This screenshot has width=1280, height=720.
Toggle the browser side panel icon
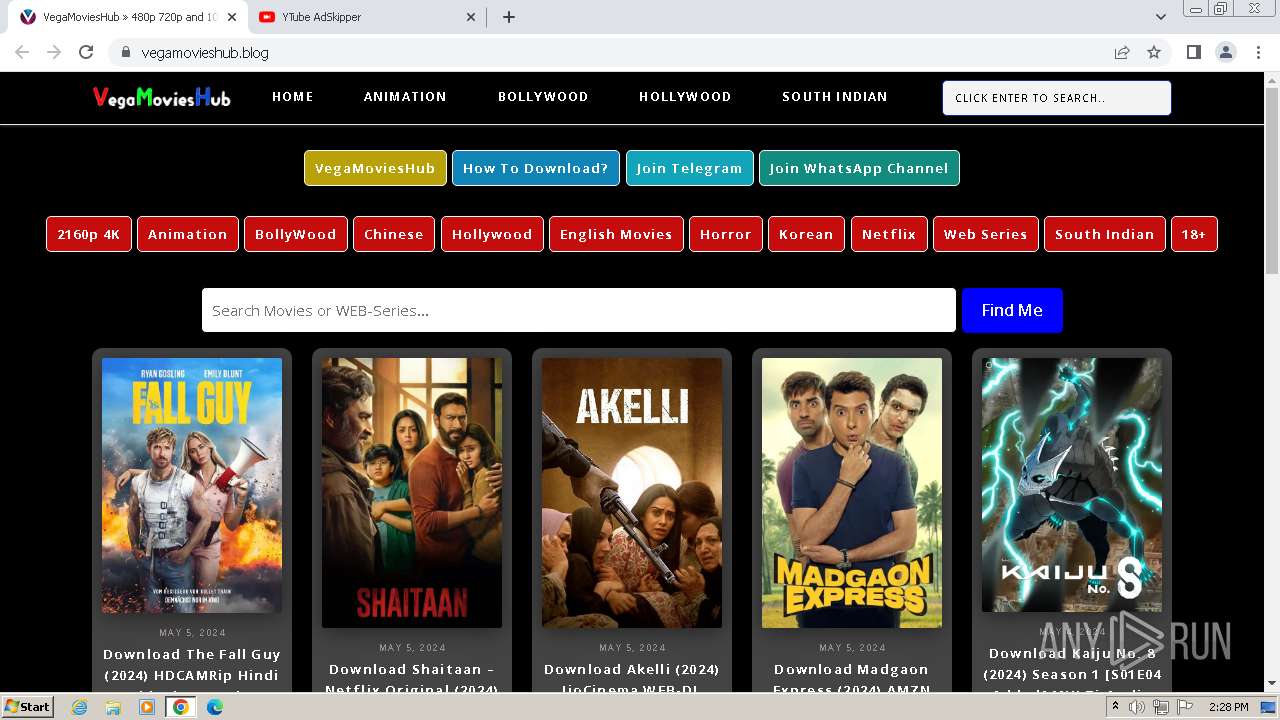1193,52
